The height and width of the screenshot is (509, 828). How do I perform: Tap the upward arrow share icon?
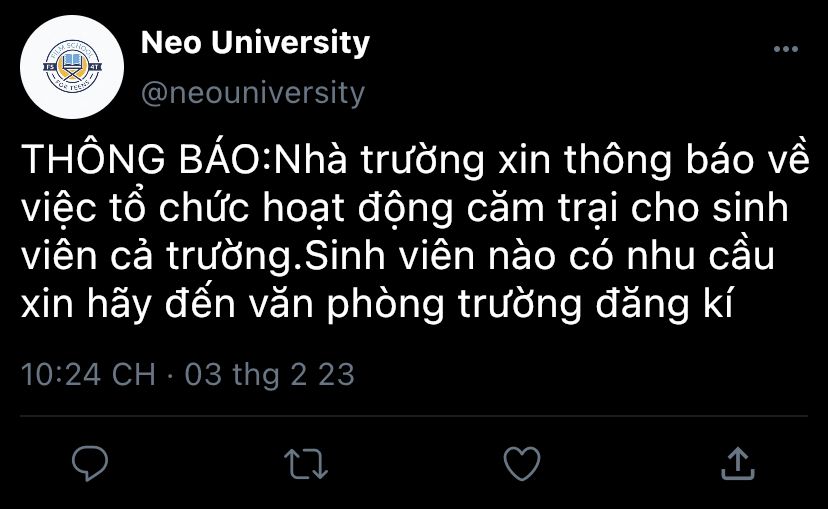pyautogui.click(x=738, y=463)
